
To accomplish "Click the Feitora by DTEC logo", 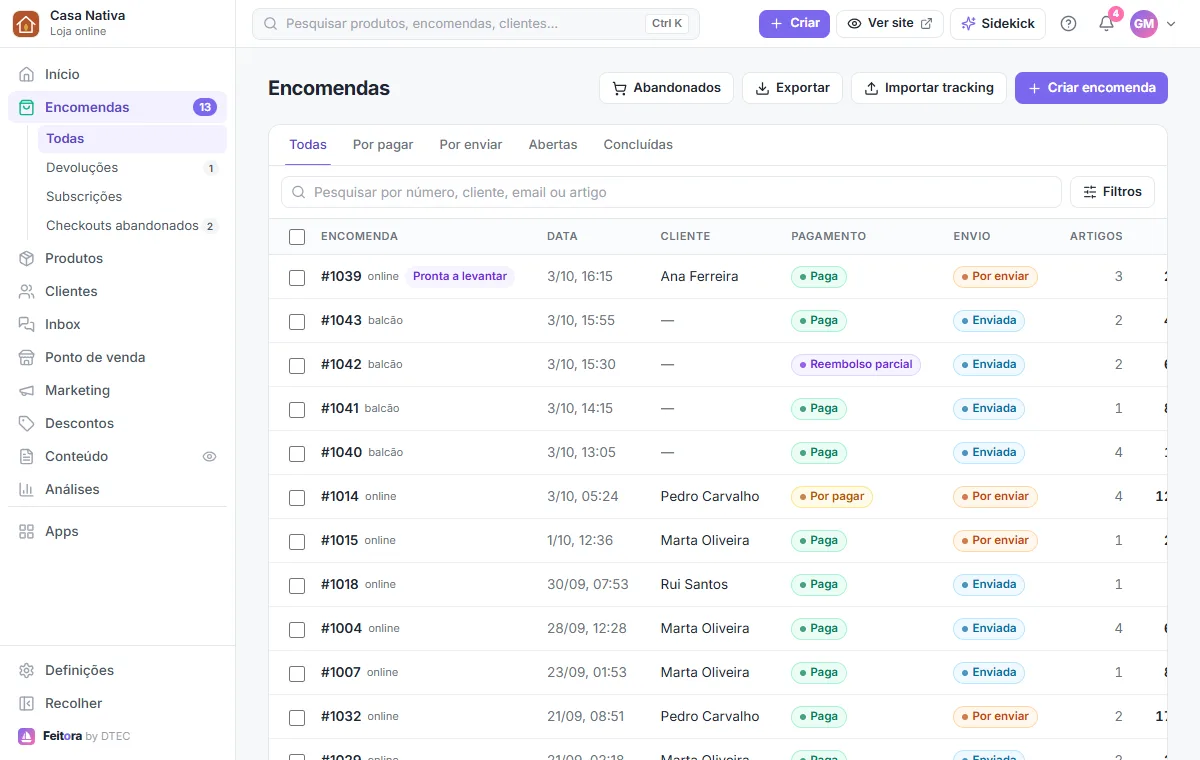I will tap(74, 736).
